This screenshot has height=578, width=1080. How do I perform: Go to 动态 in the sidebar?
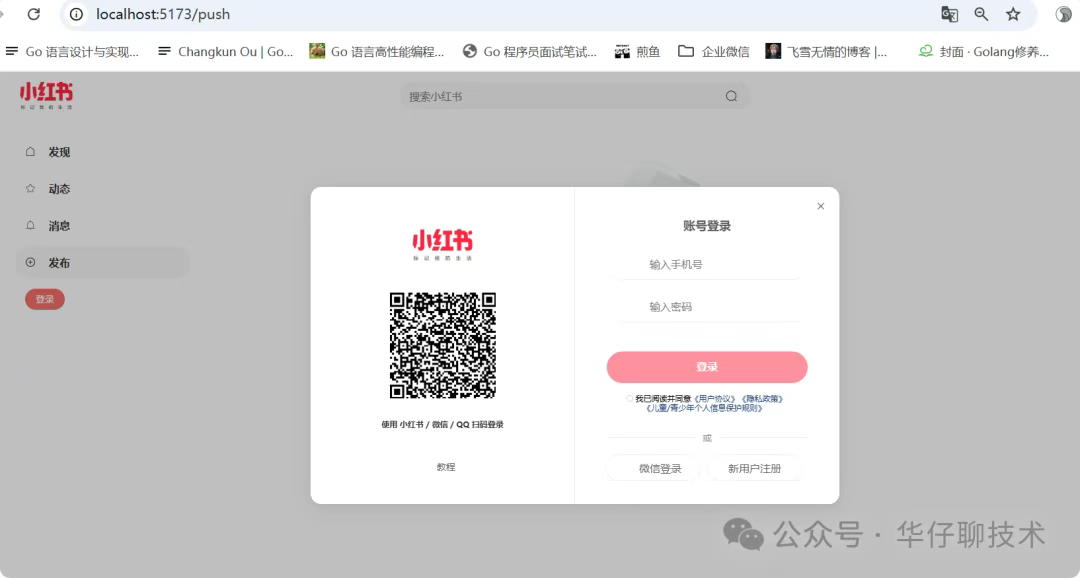click(x=102, y=189)
